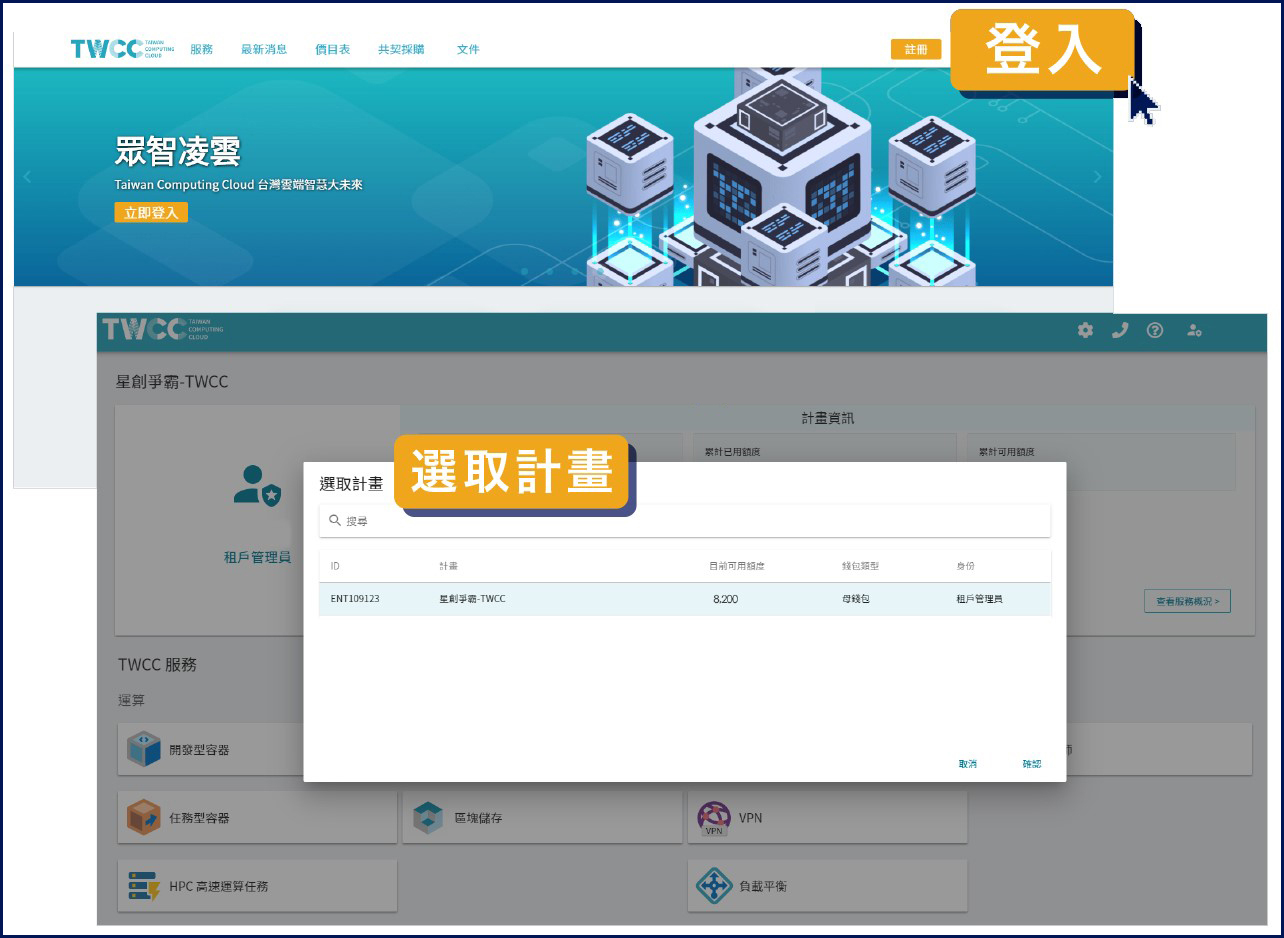Click 確認 in the 選取計畫 dialog
This screenshot has height=938, width=1284.
[x=1032, y=764]
